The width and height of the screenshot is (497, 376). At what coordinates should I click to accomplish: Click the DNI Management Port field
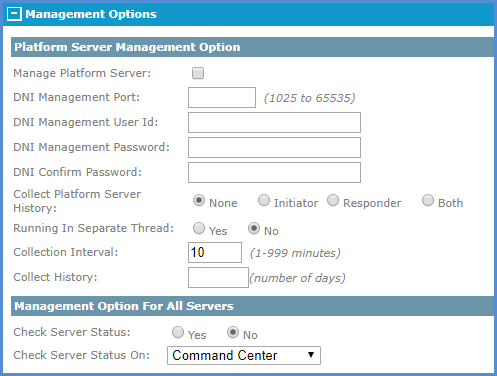222,97
